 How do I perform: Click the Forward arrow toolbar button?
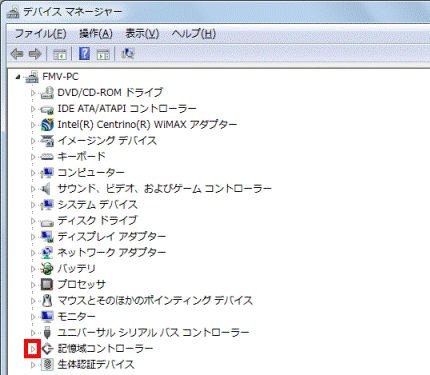[35, 54]
